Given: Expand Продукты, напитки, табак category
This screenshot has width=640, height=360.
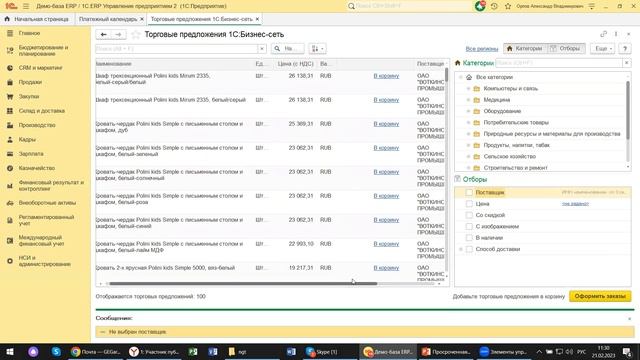Looking at the screenshot, I should pos(468,145).
